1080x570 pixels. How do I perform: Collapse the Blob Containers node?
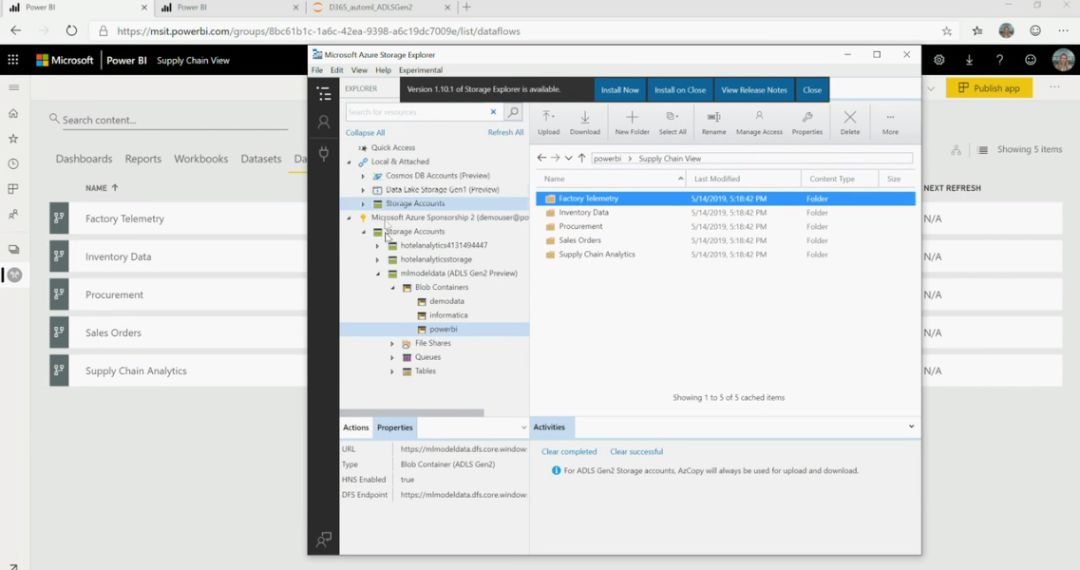(393, 288)
